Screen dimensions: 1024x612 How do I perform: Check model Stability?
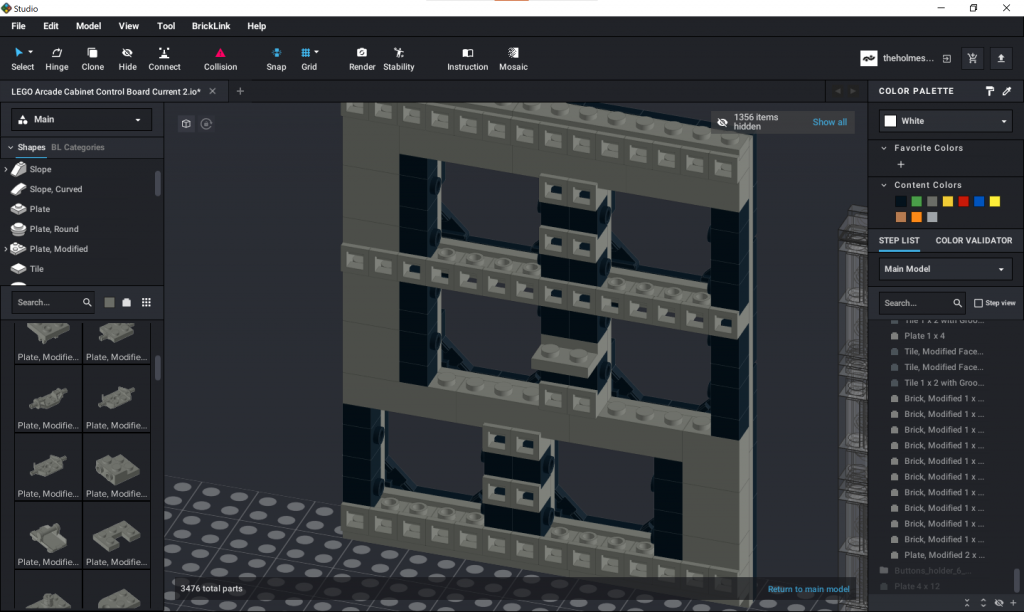click(x=398, y=57)
